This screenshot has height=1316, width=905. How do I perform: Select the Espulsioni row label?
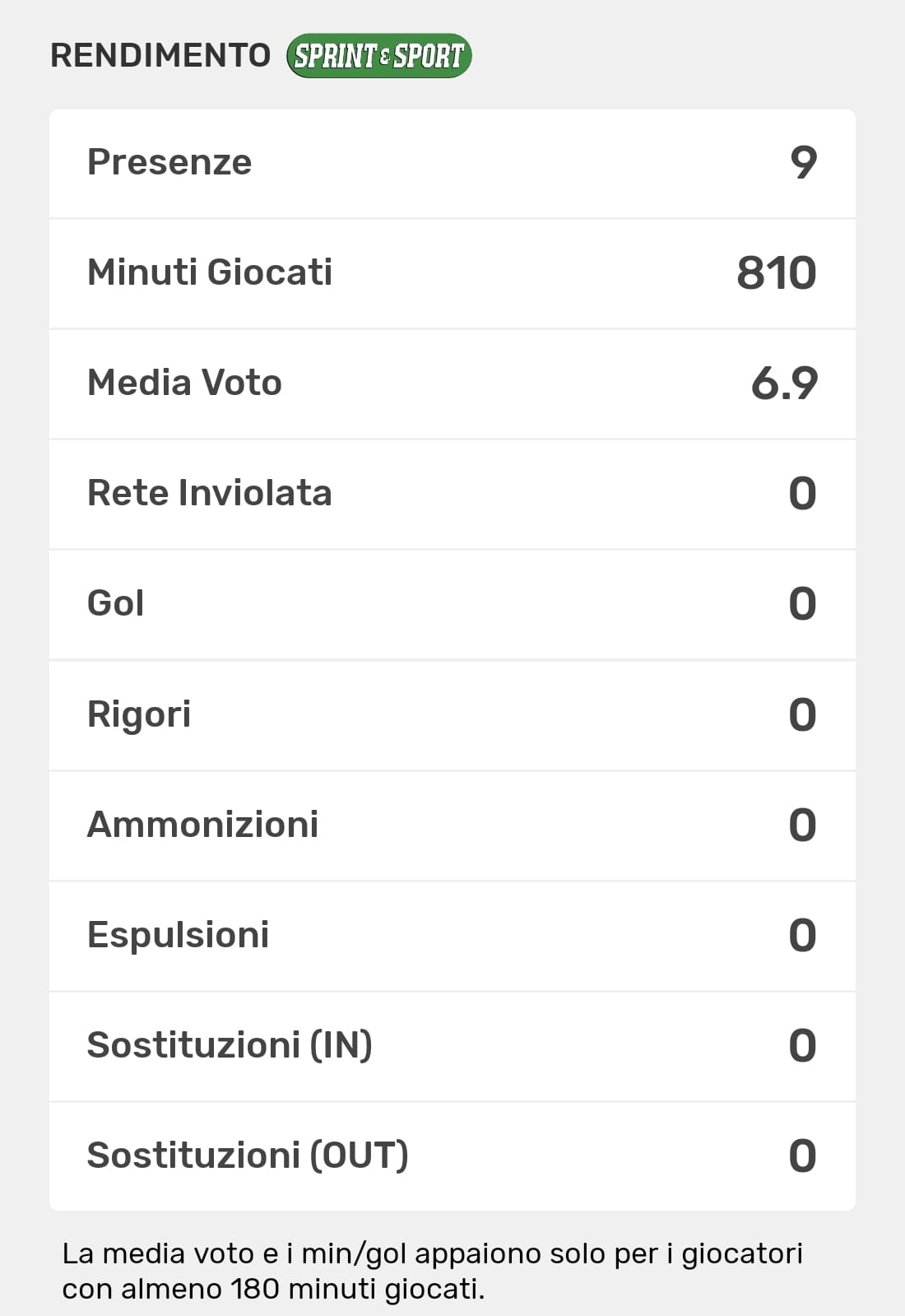click(x=178, y=935)
